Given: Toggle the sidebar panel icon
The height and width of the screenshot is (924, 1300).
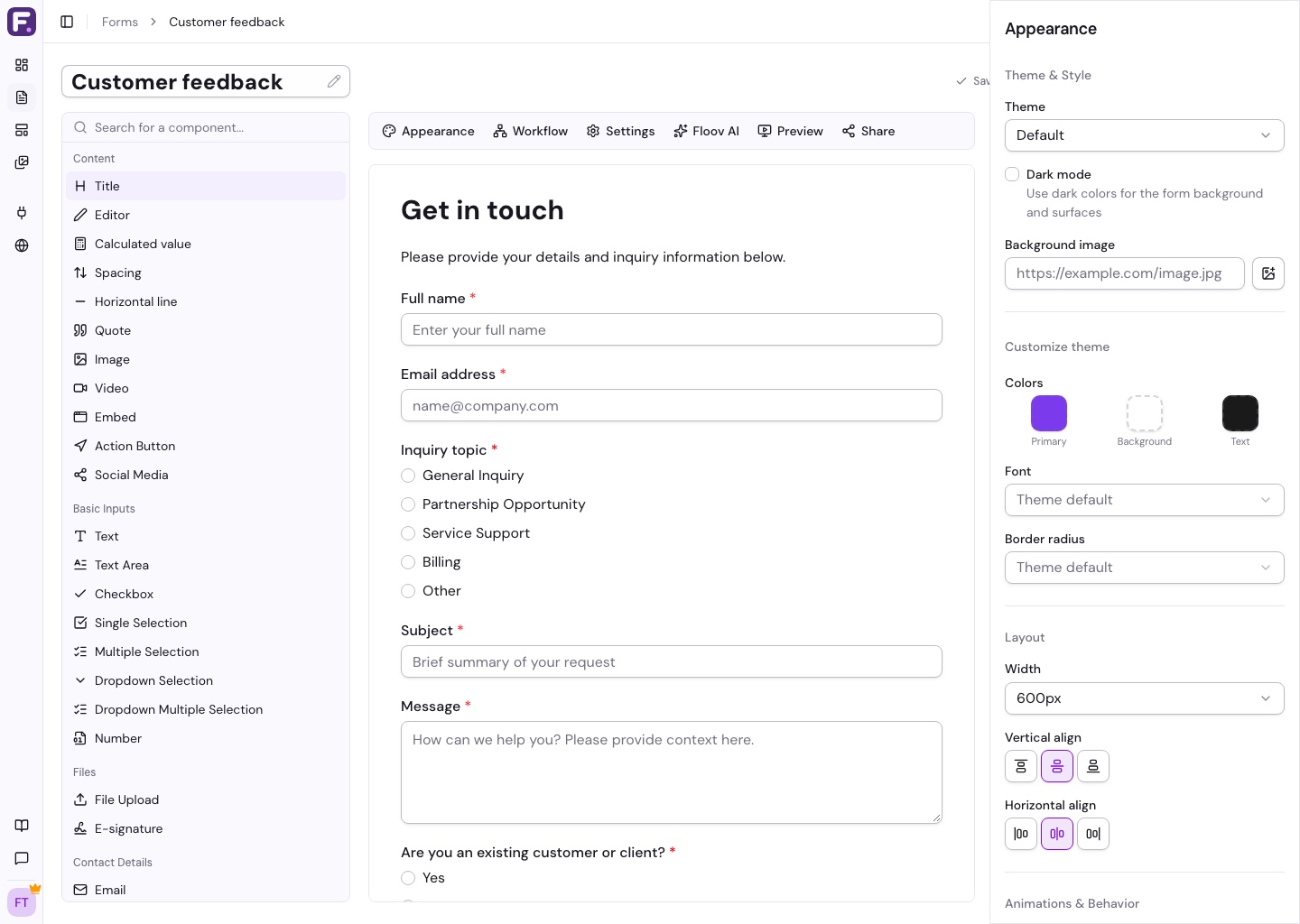Looking at the screenshot, I should [67, 22].
